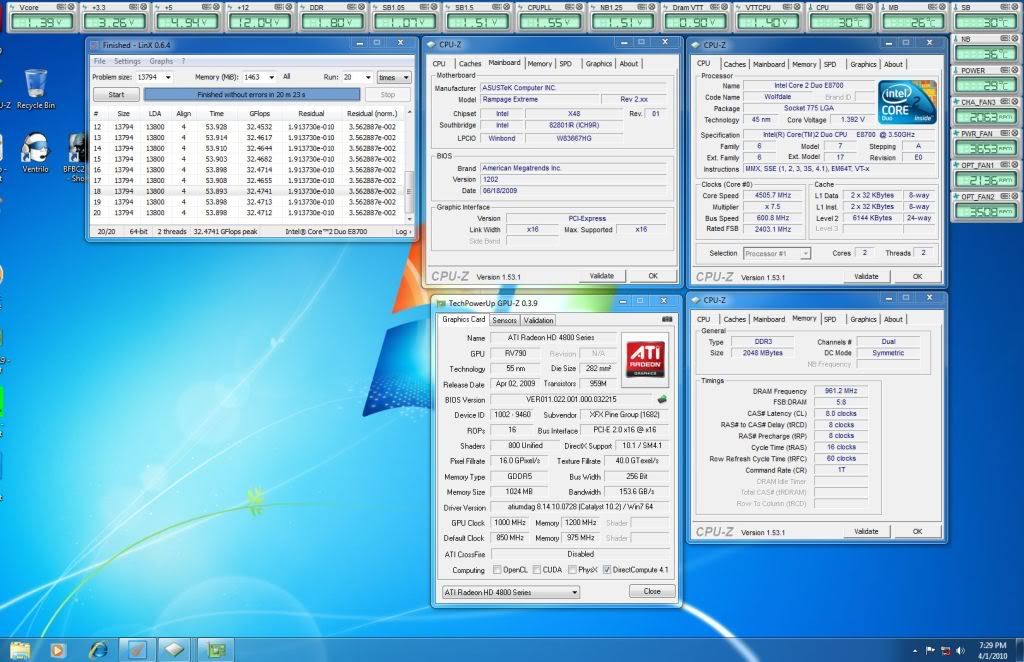Enable the PhysX checkbox in GPU-Z

[x=572, y=570]
